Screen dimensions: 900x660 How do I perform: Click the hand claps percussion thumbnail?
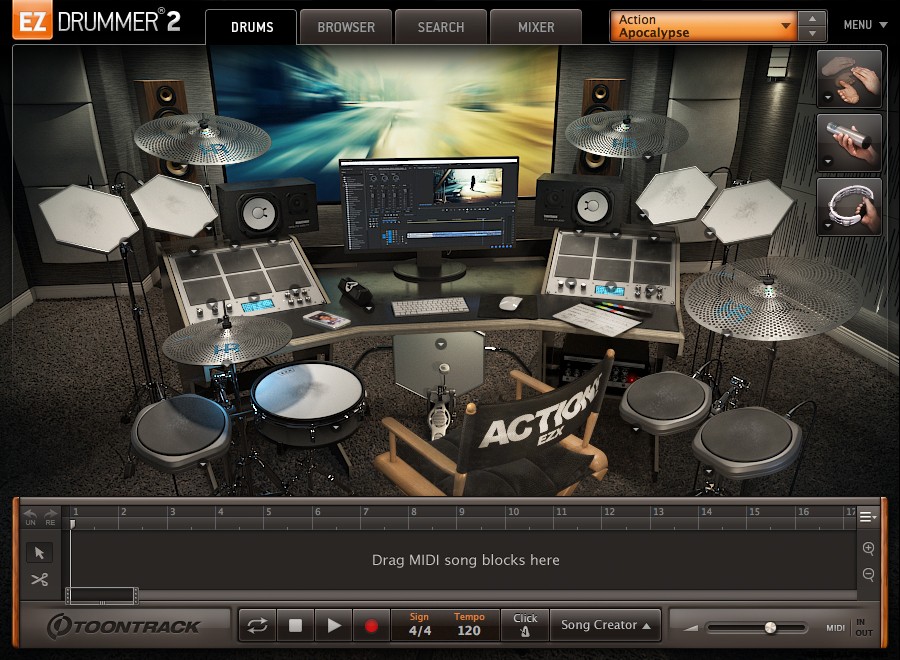[x=849, y=79]
